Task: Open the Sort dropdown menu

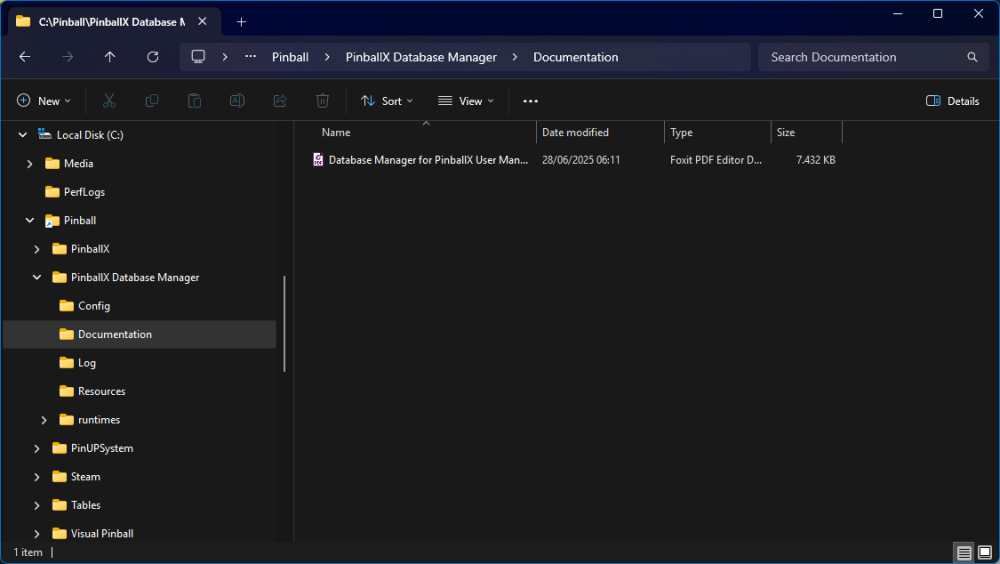Action: tap(386, 101)
